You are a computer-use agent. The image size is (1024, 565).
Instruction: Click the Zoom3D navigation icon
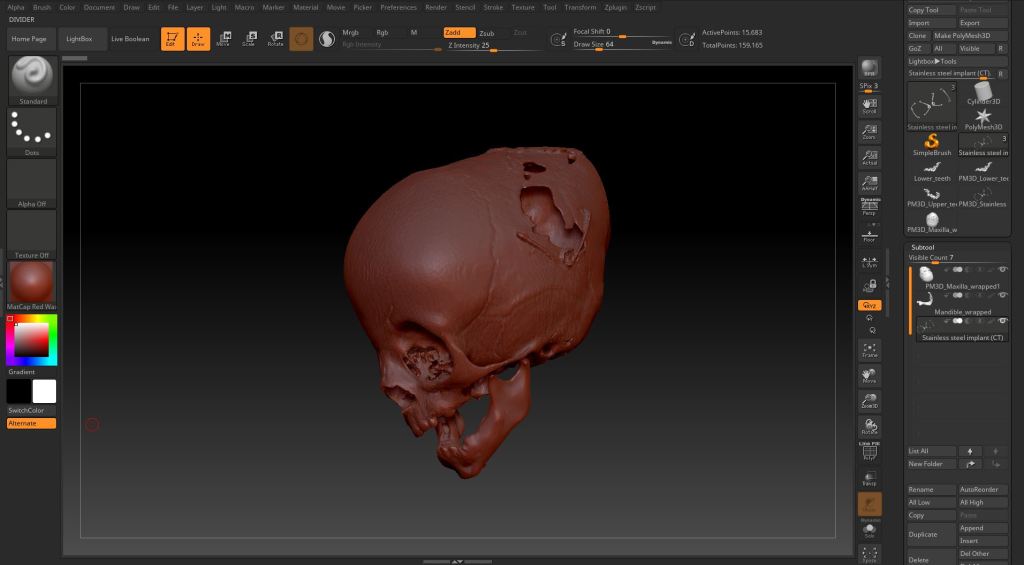coord(869,400)
